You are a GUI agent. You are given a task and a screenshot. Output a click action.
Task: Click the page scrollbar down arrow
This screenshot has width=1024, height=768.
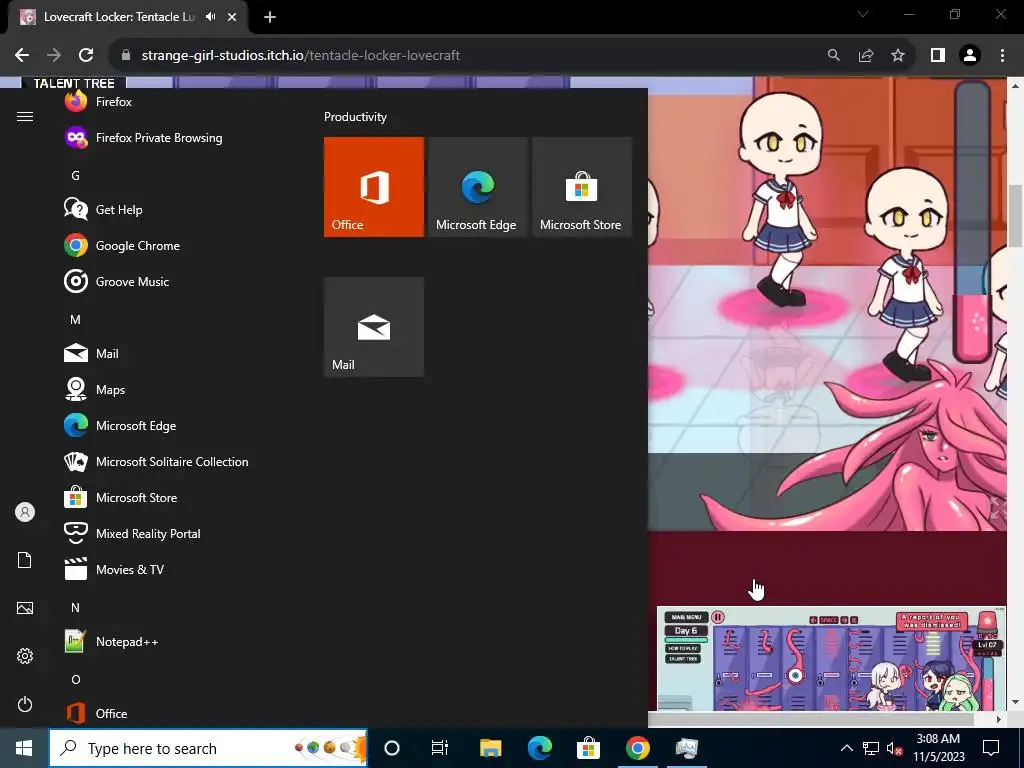pyautogui.click(x=1016, y=703)
